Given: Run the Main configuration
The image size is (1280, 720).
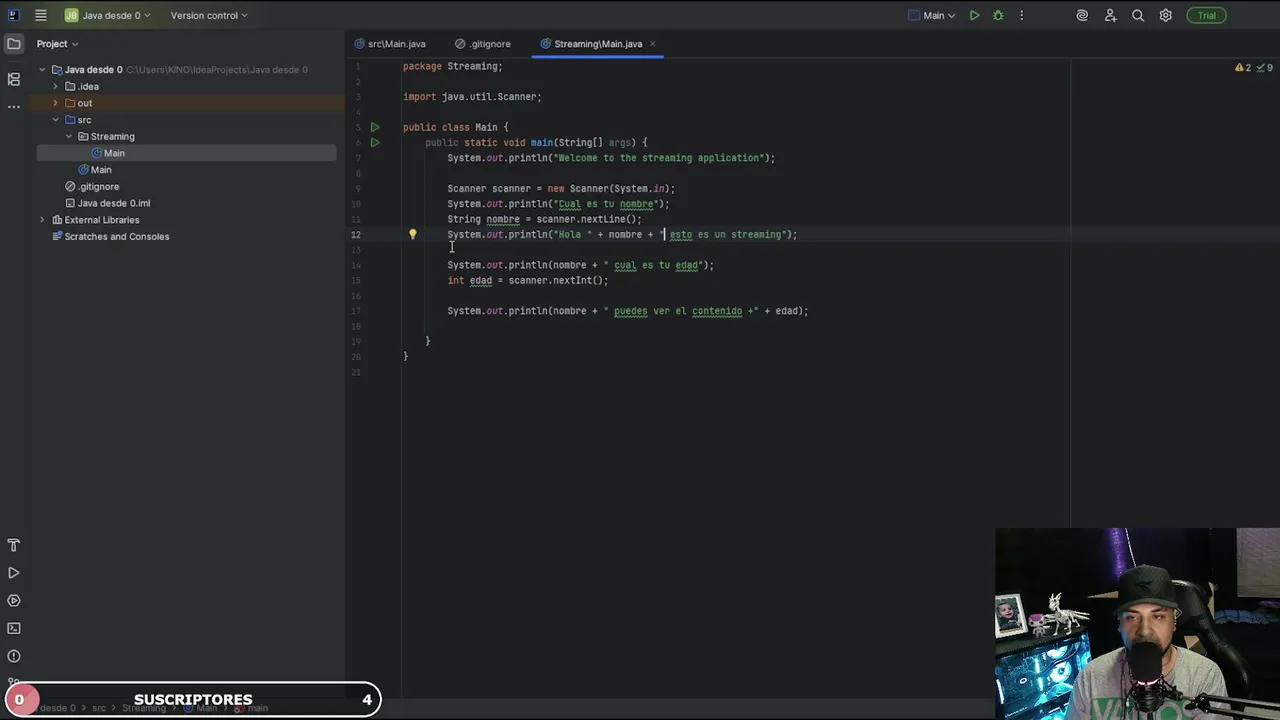Looking at the screenshot, I should pos(974,15).
